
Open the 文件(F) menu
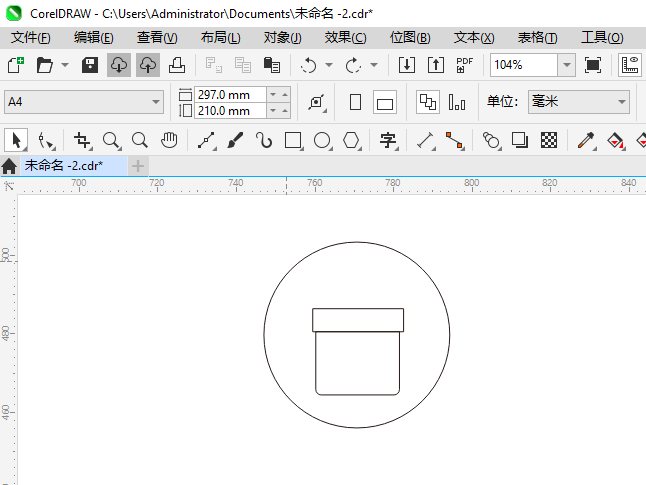[30, 37]
